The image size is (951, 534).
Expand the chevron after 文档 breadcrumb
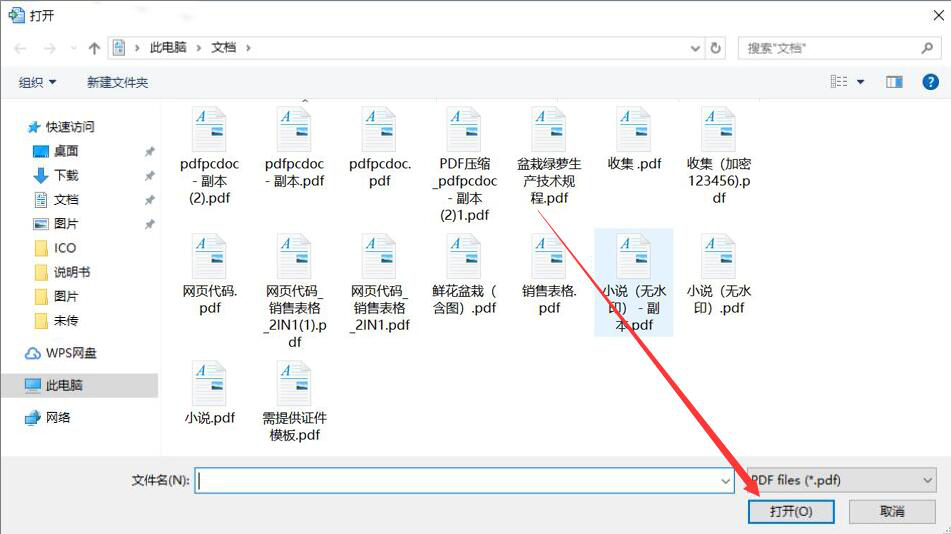[x=248, y=48]
